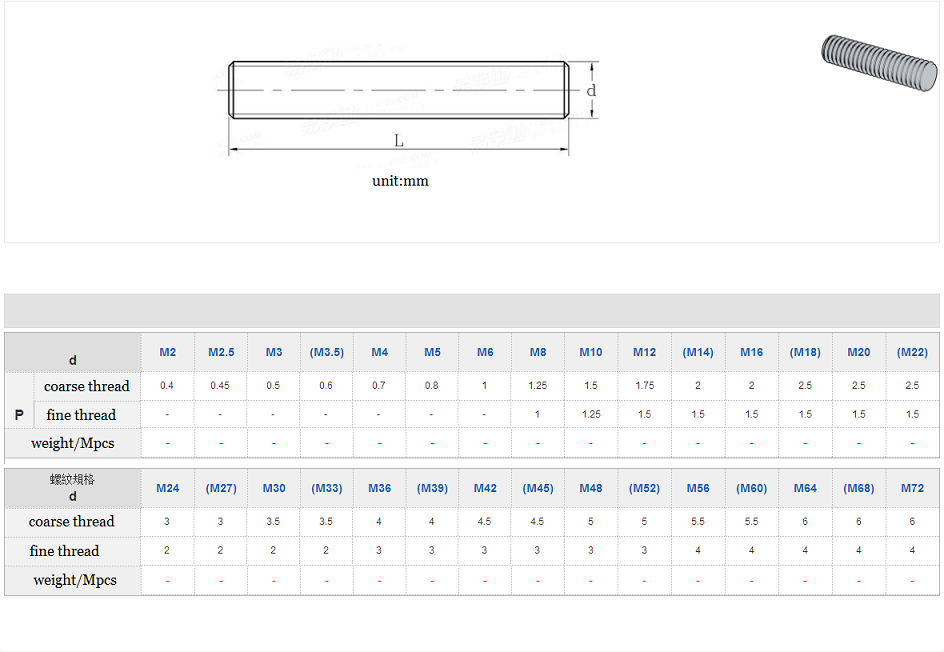Click the M12 coarse thread value 1.75
944x652 pixels.
[x=644, y=385]
